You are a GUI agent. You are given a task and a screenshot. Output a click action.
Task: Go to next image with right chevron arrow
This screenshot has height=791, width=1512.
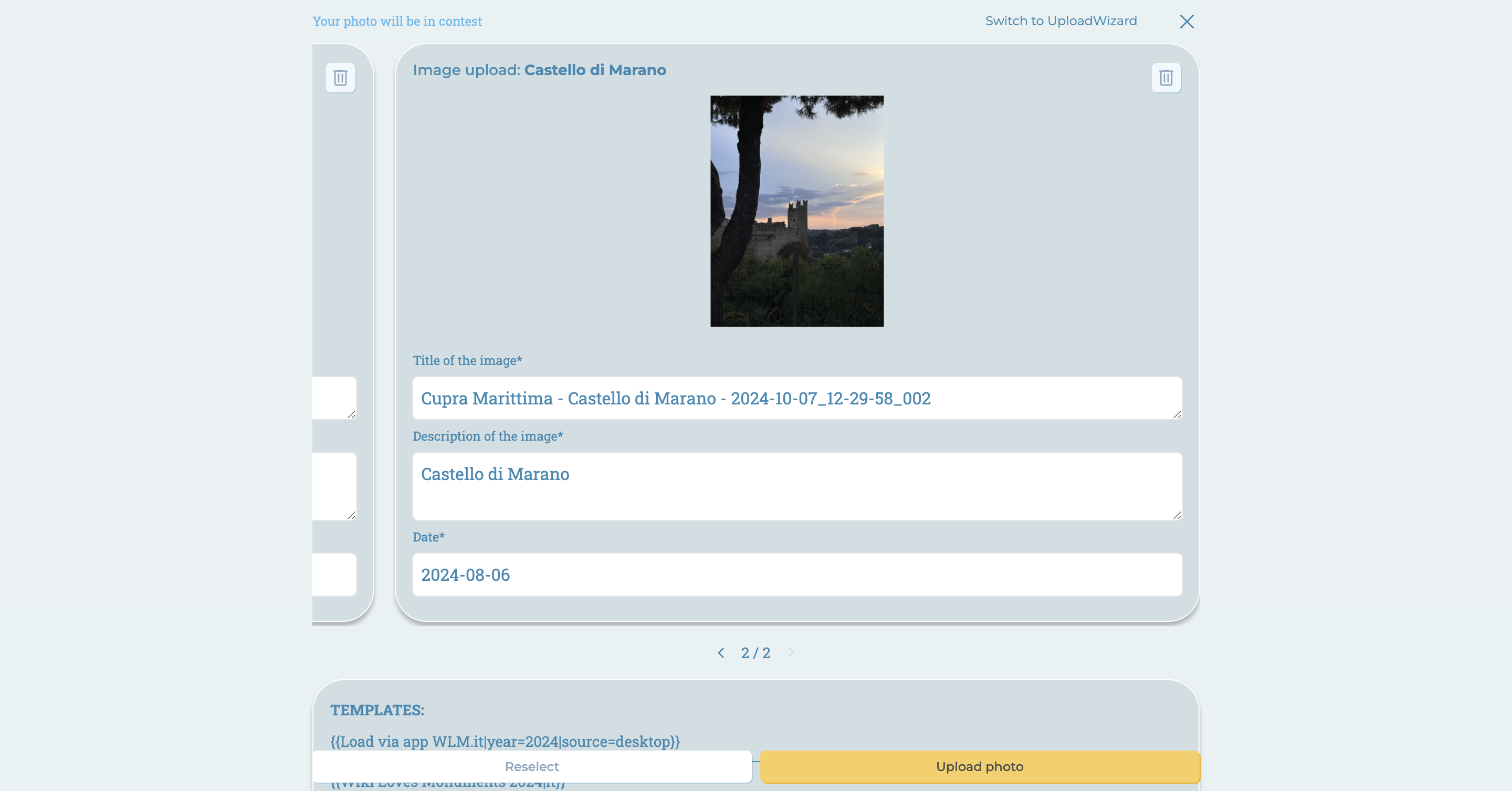click(x=791, y=652)
